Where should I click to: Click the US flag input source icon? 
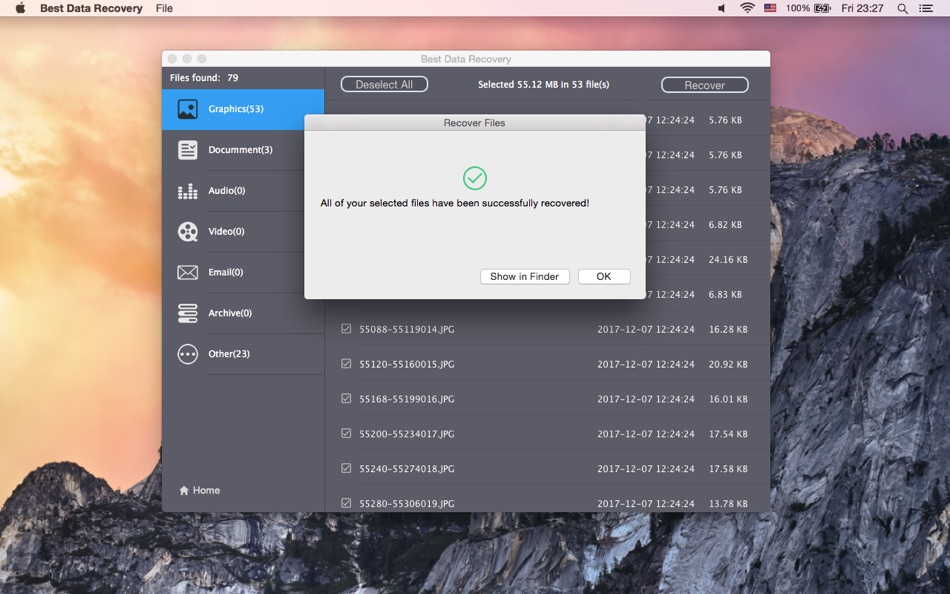[x=770, y=8]
